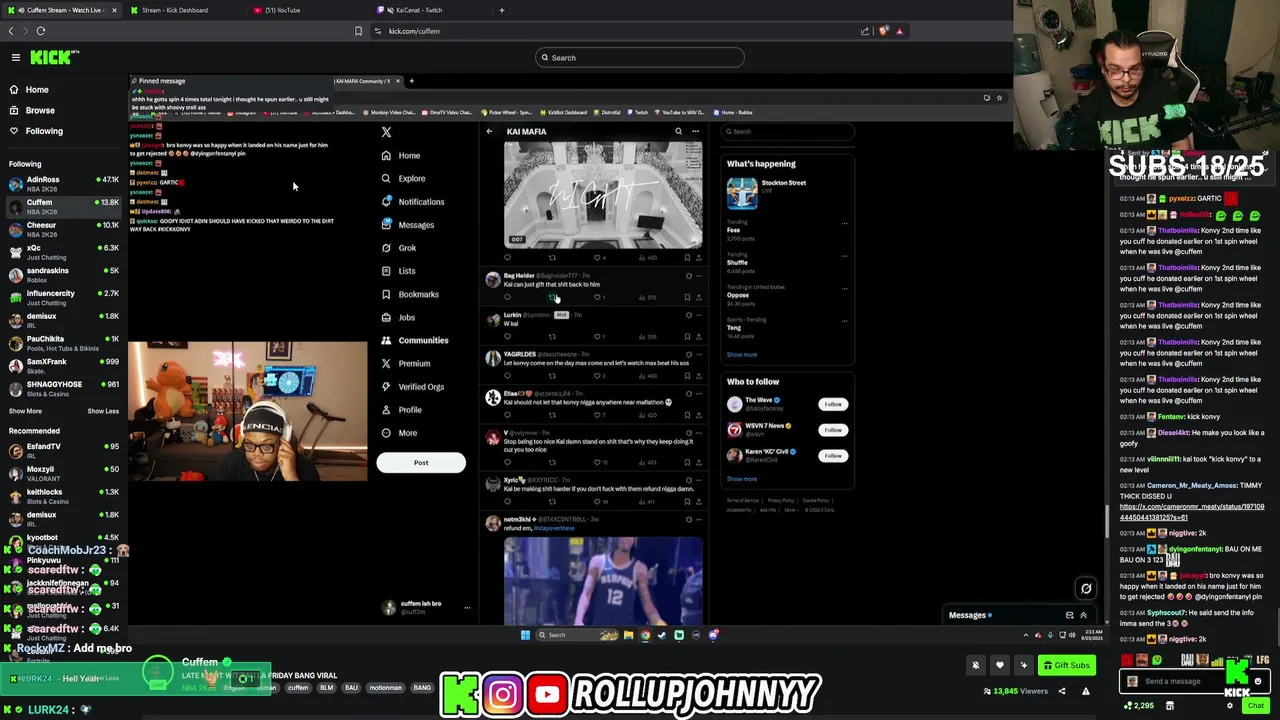Image resolution: width=1280 pixels, height=720 pixels.
Task: Follow Karen 'KC' Civil account
Action: point(833,456)
